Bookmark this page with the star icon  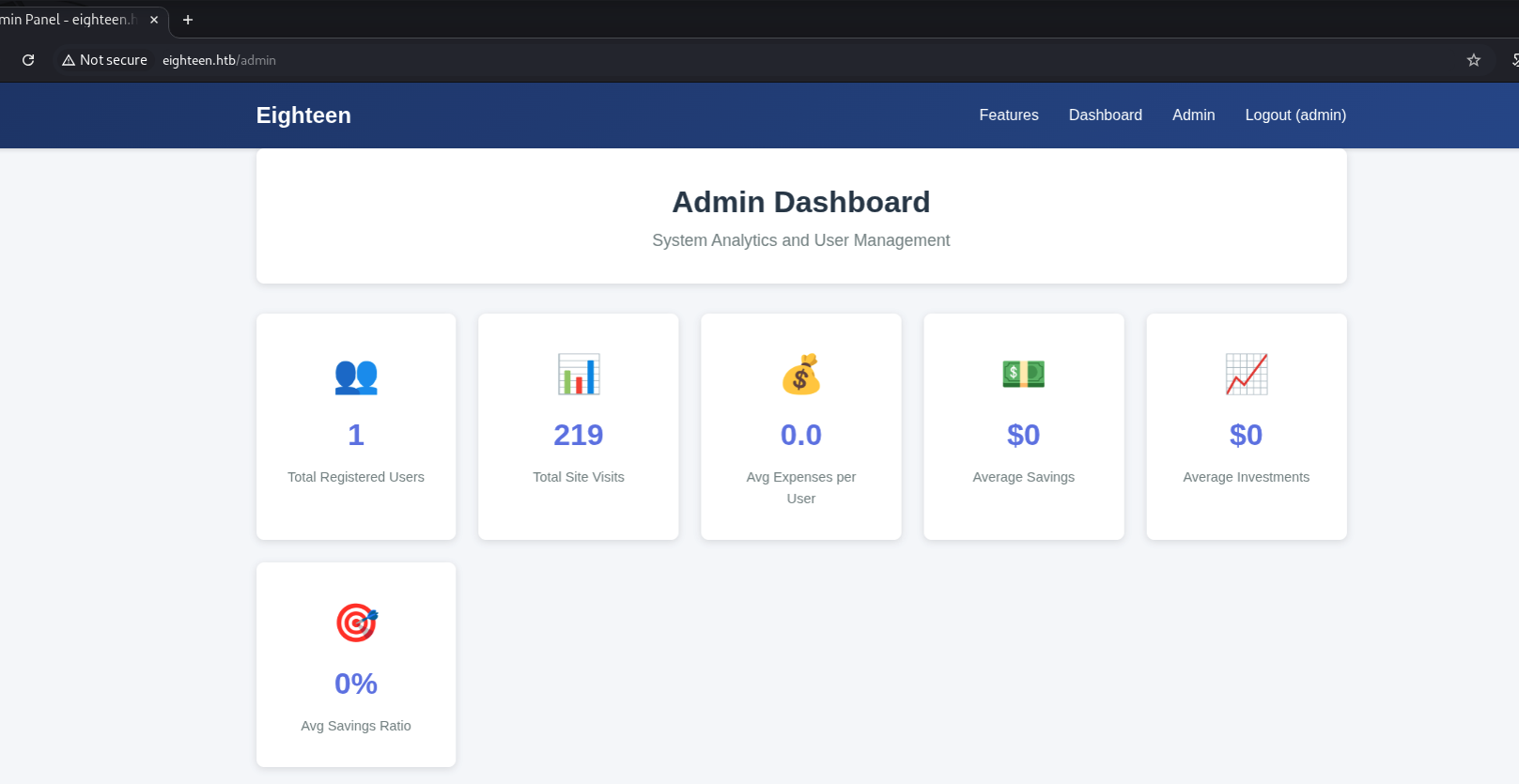click(1473, 60)
